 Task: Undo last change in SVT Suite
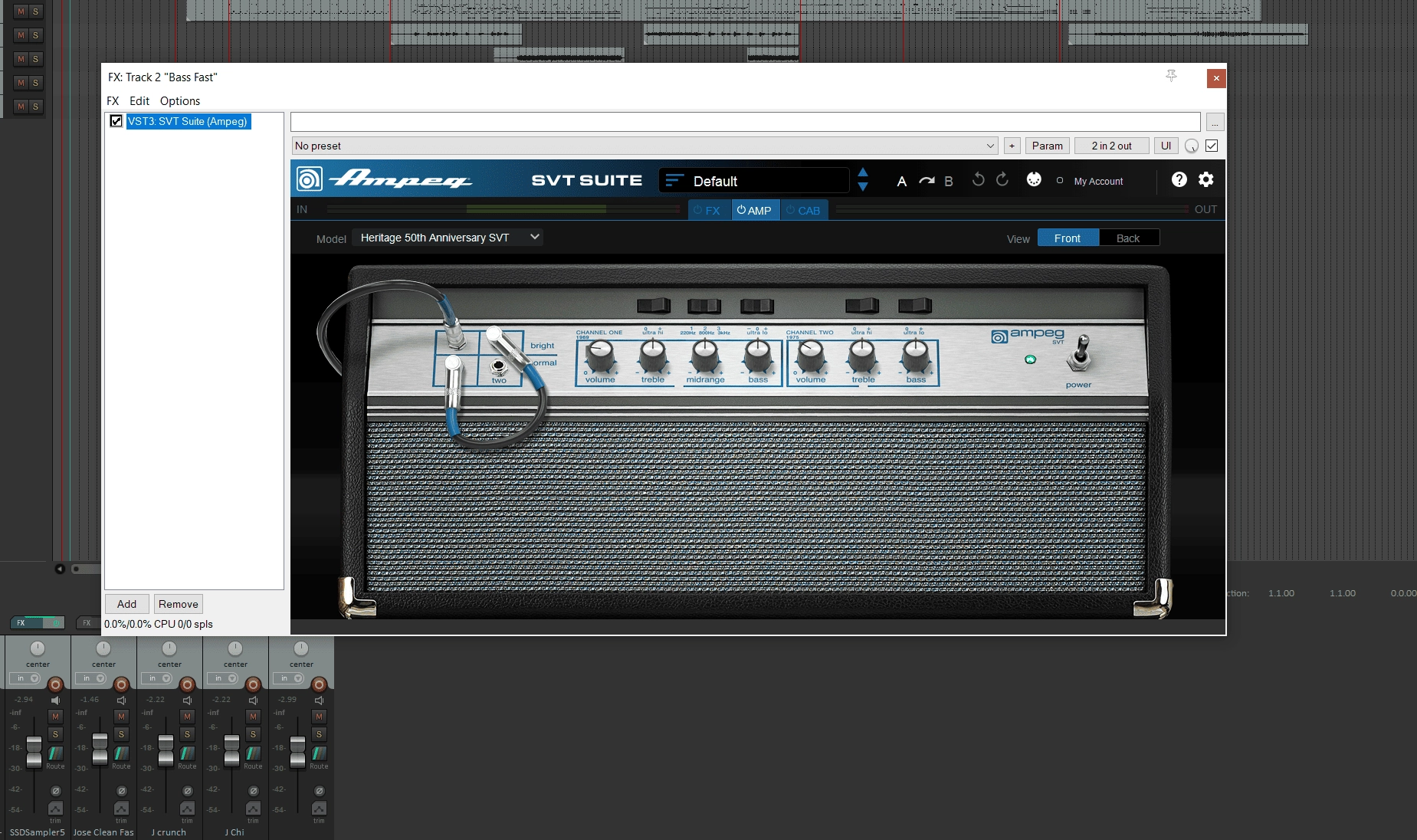[978, 179]
